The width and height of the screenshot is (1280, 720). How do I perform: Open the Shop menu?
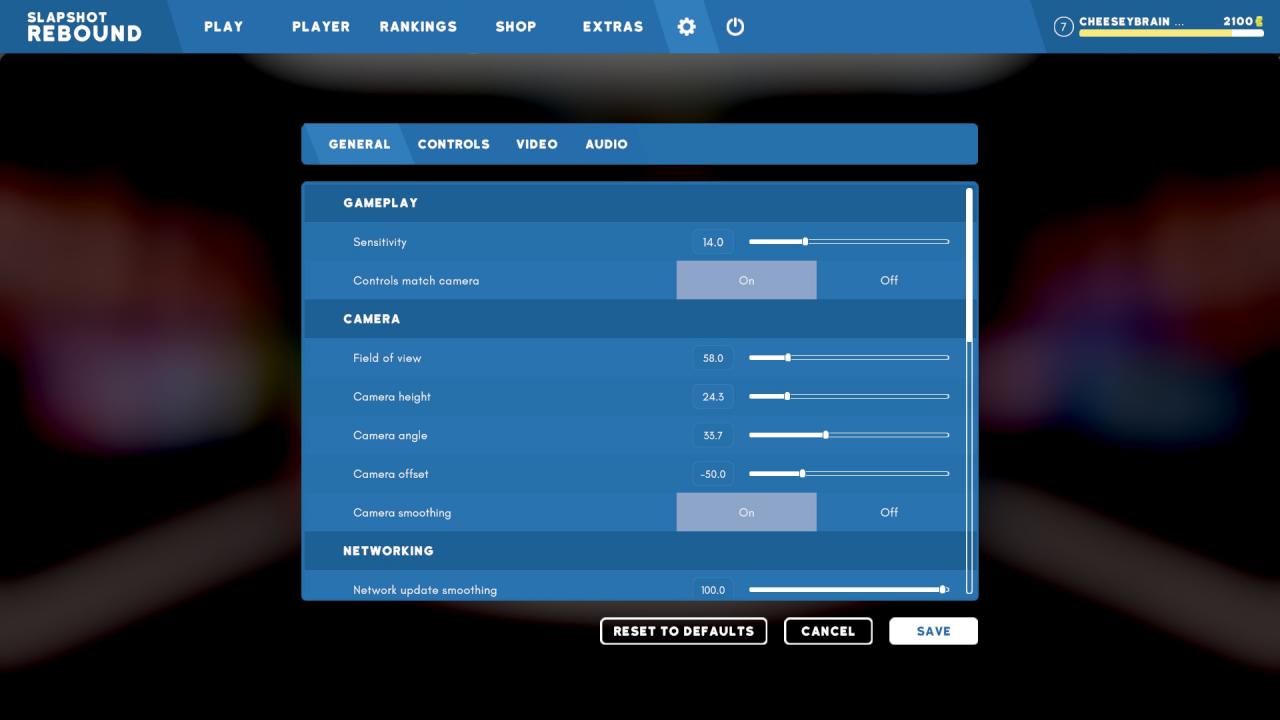[516, 27]
